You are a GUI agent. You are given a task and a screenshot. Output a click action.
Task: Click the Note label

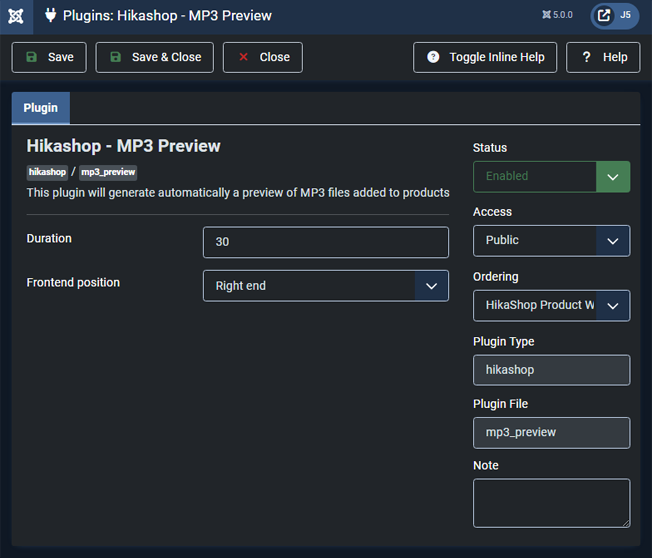tap(486, 466)
